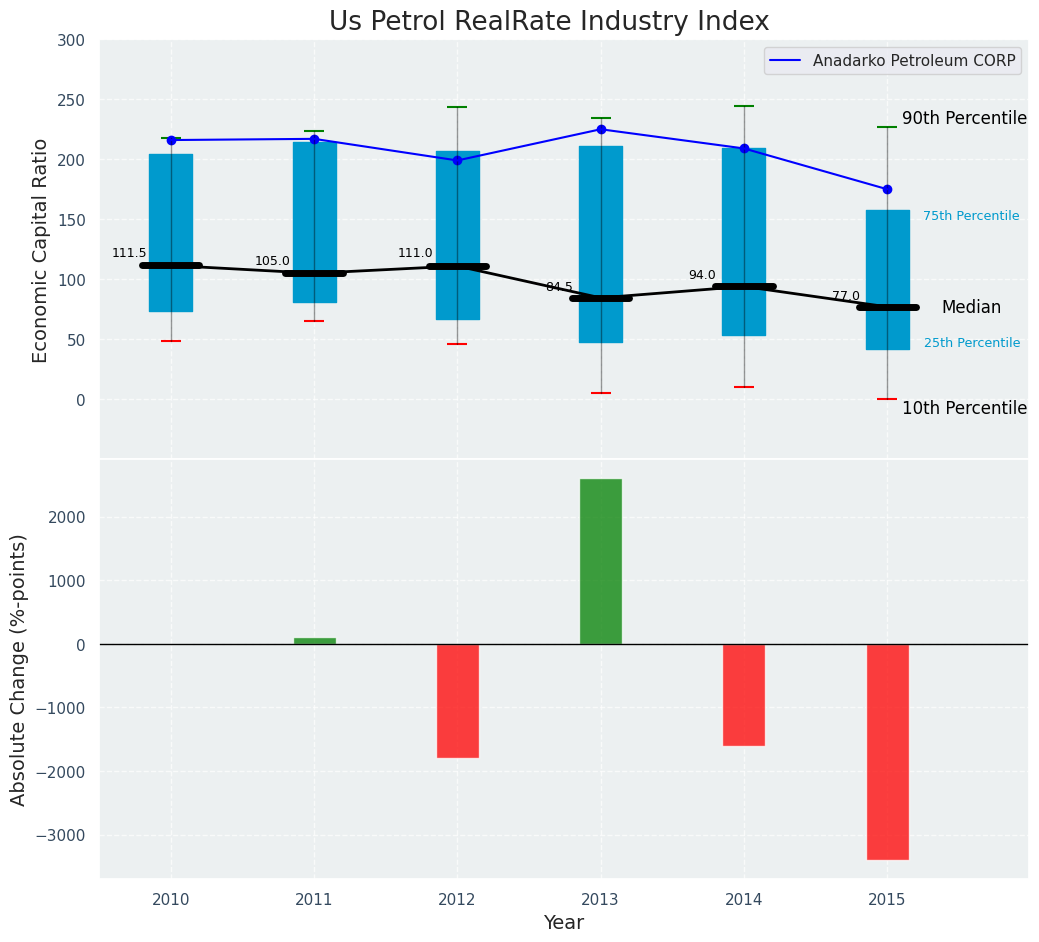Select the 2013 blue Anadarko data point
This screenshot has height=942, width=1039.
coord(601,129)
